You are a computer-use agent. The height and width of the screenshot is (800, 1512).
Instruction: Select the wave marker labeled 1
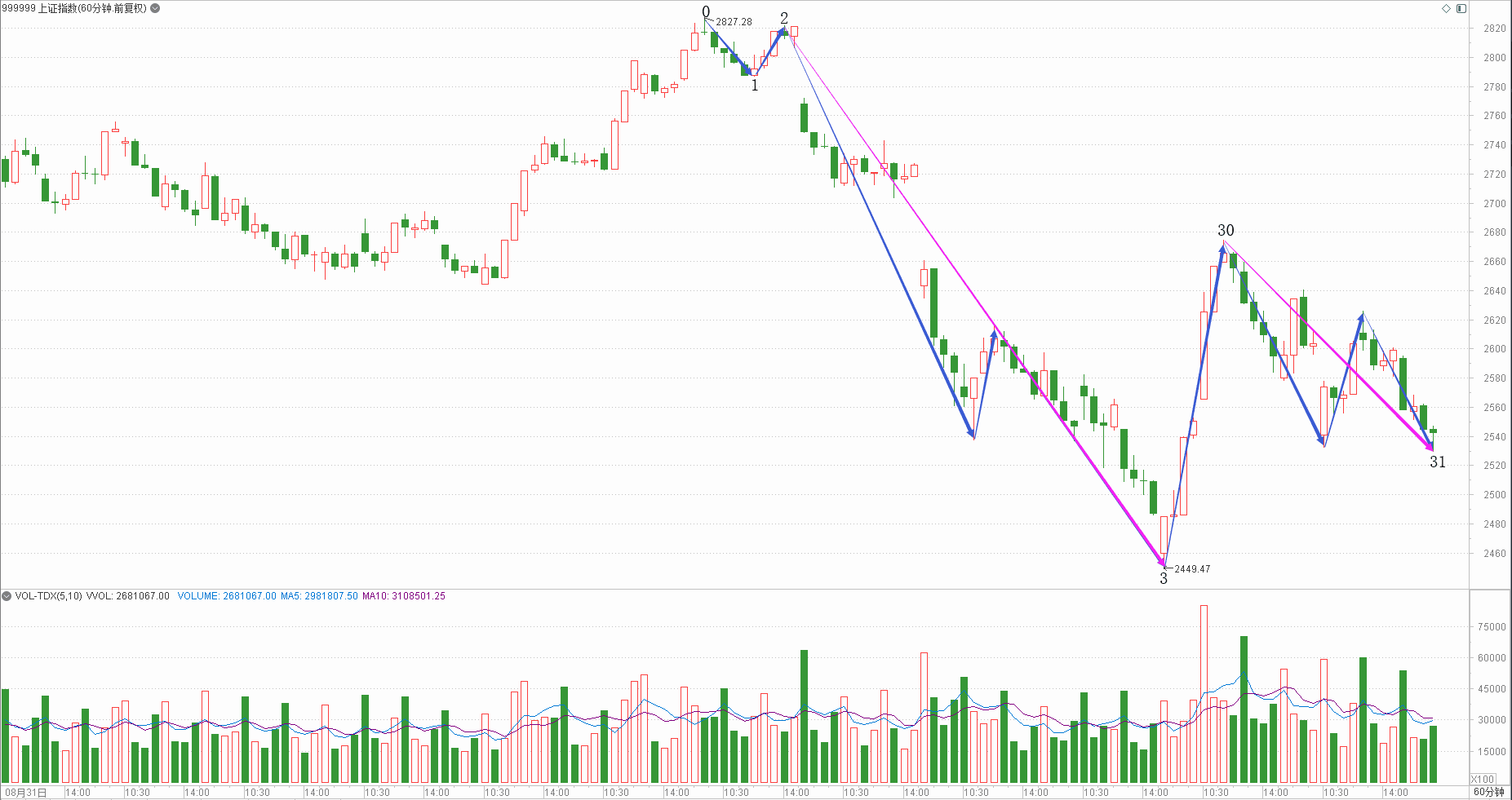(755, 86)
